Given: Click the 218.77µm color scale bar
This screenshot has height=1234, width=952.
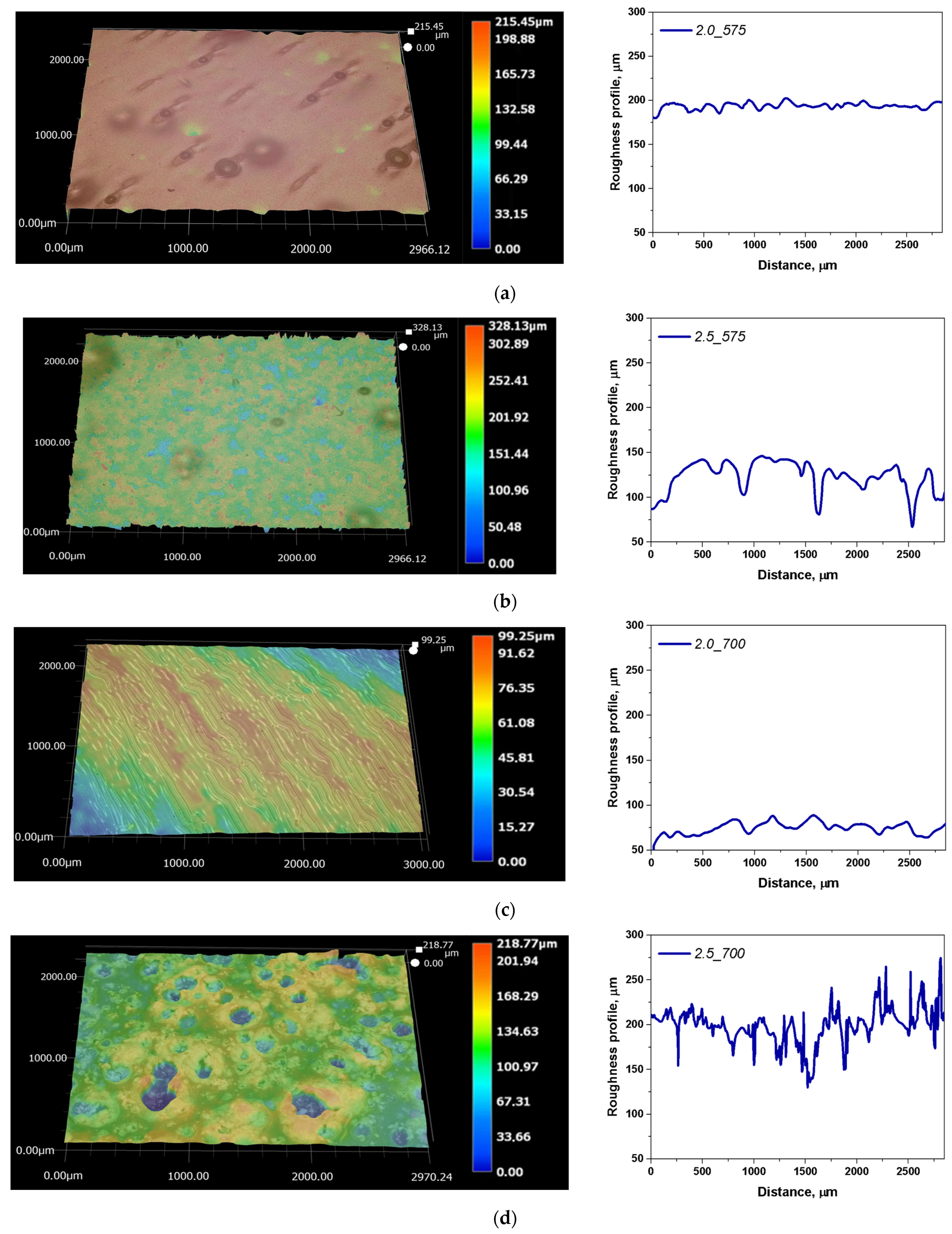Looking at the screenshot, I should 482,1057.
